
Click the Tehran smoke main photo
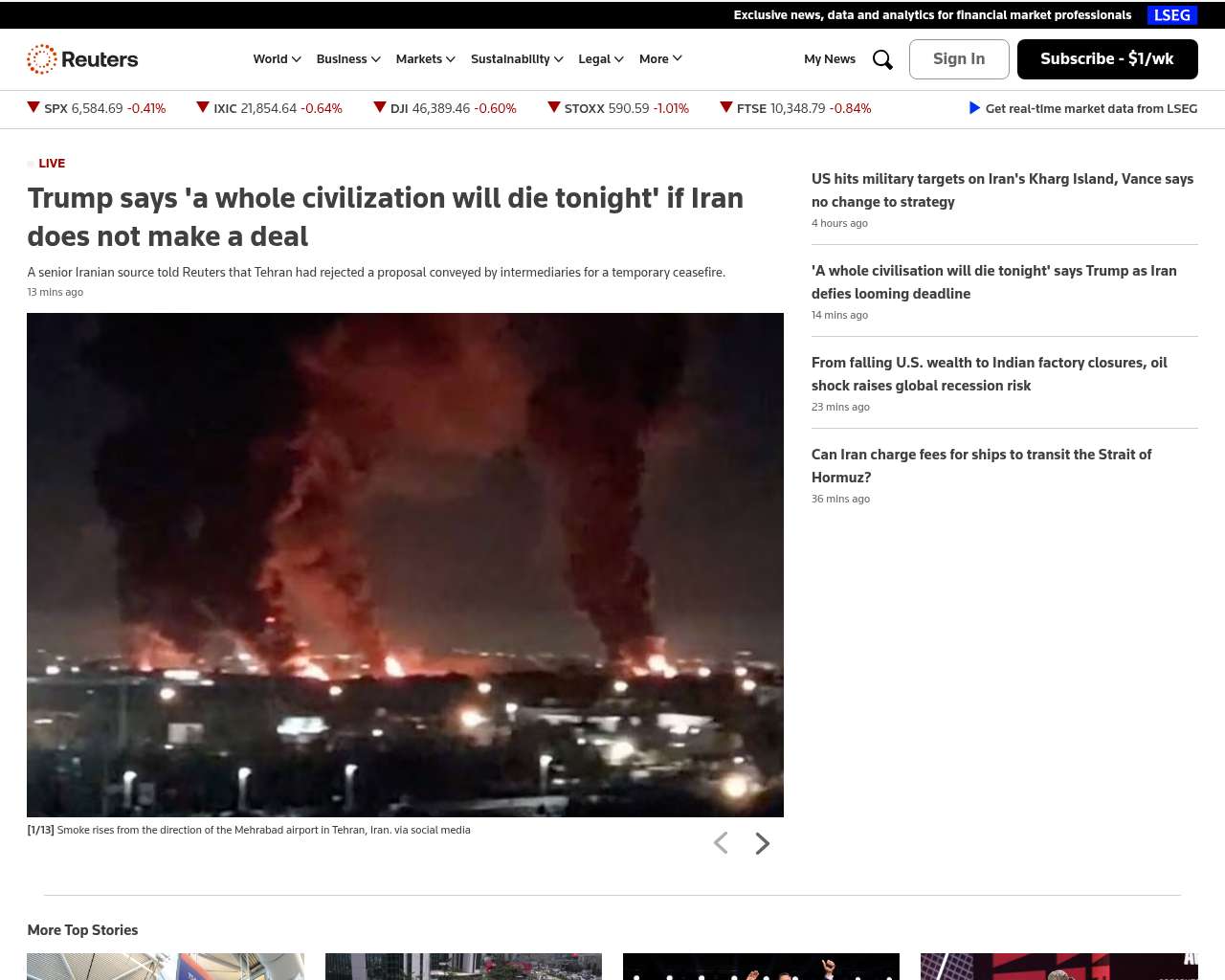click(405, 565)
